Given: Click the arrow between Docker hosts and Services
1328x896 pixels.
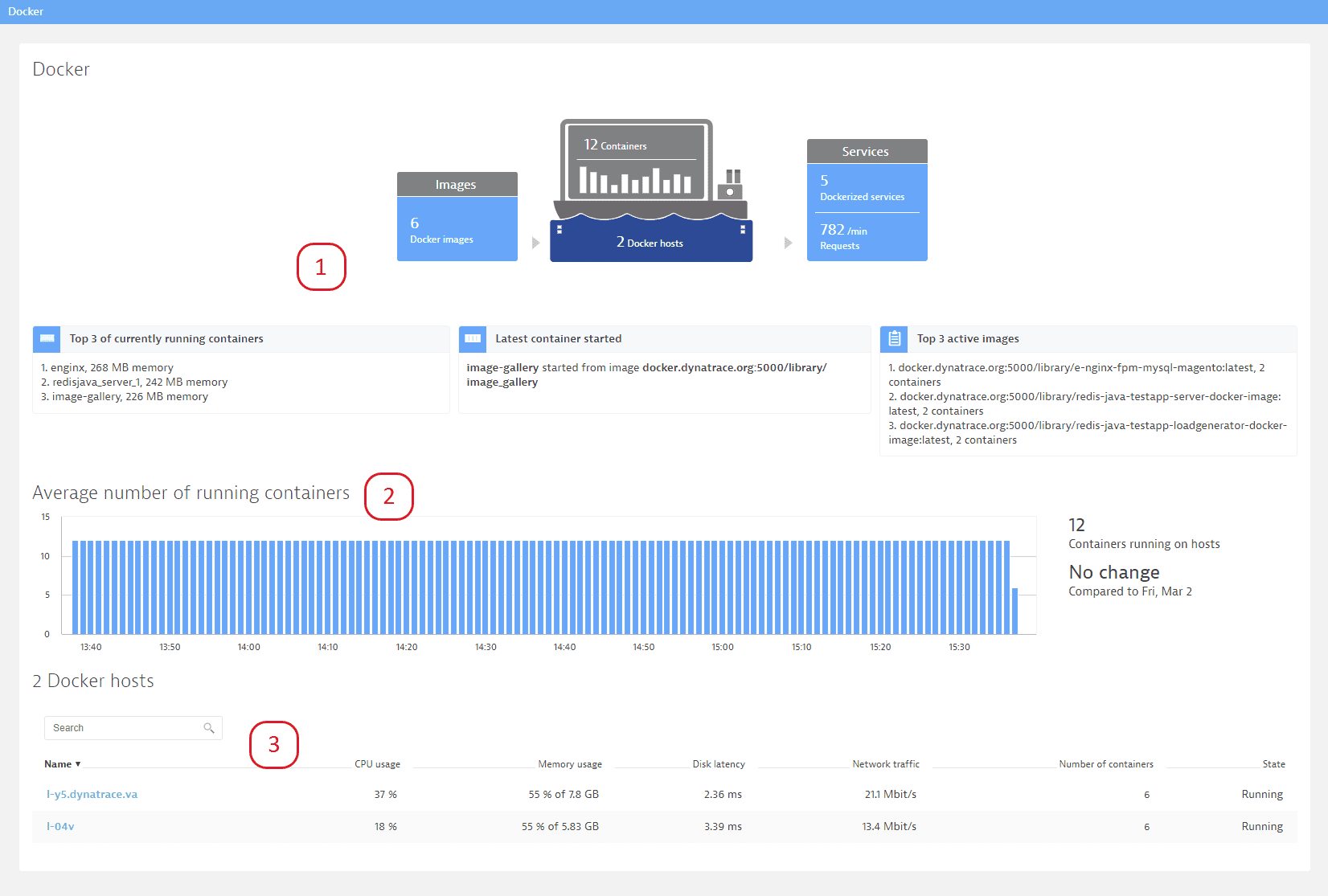Looking at the screenshot, I should pyautogui.click(x=788, y=243).
